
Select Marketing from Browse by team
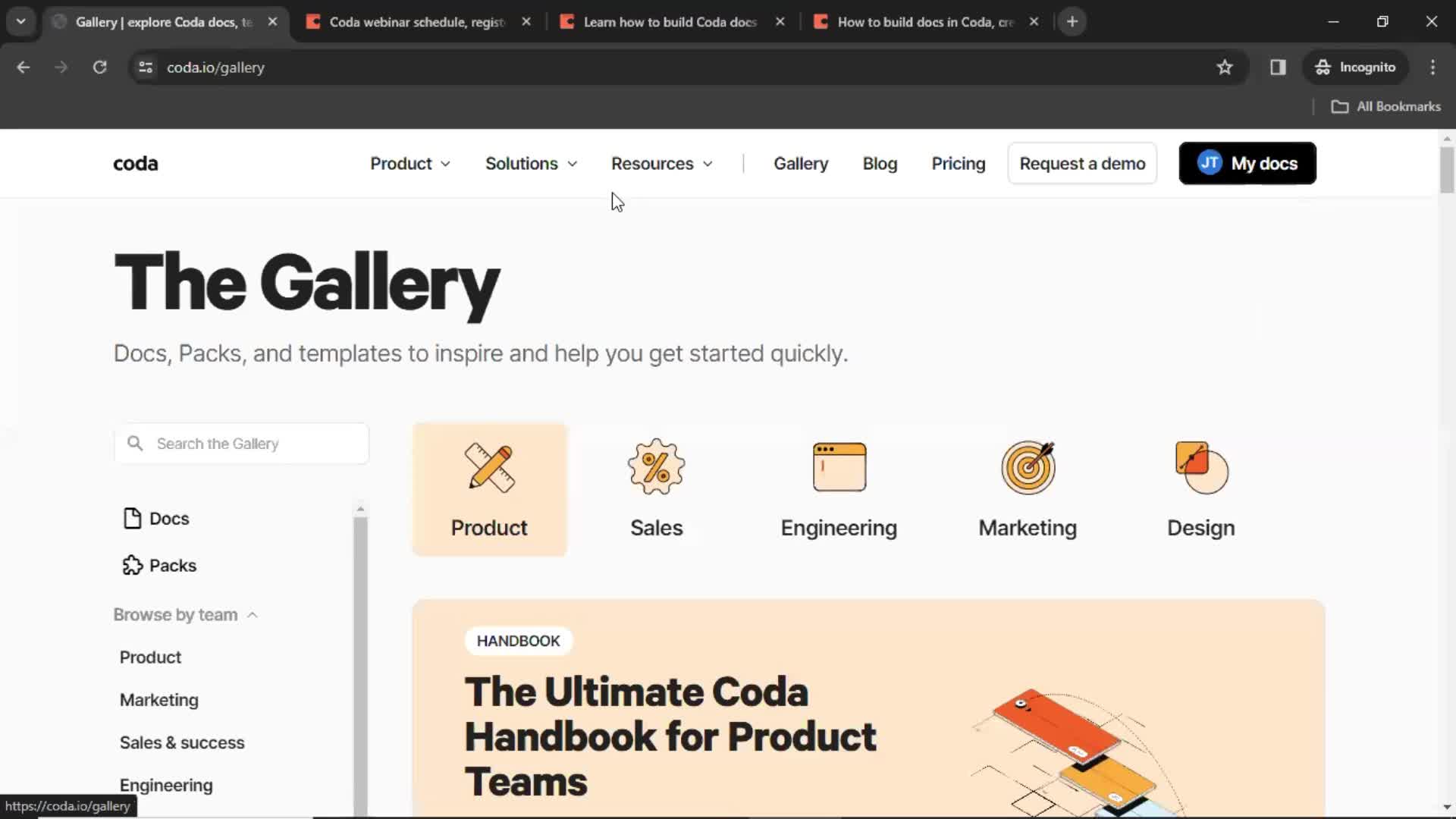[x=159, y=699]
